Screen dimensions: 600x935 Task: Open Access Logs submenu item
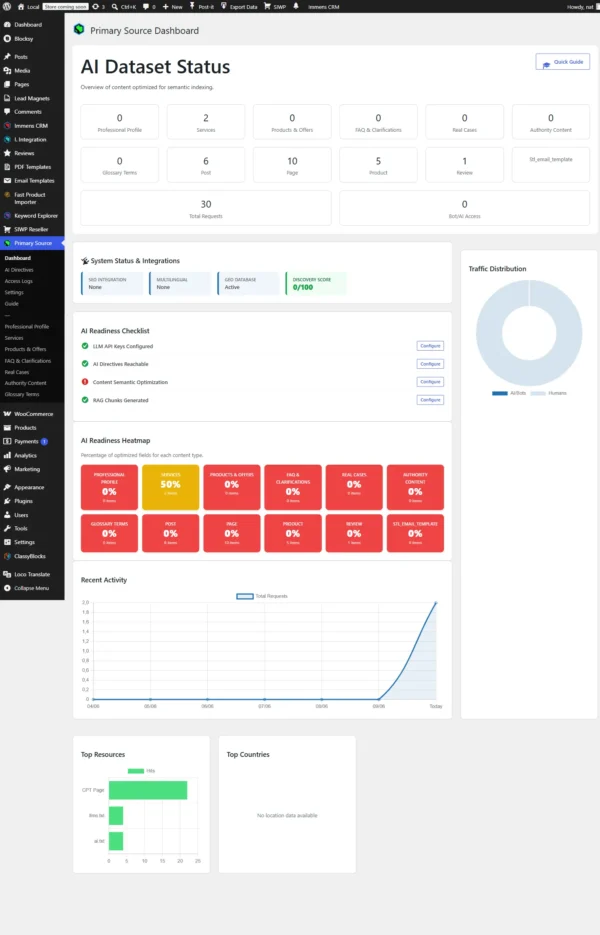[18, 281]
